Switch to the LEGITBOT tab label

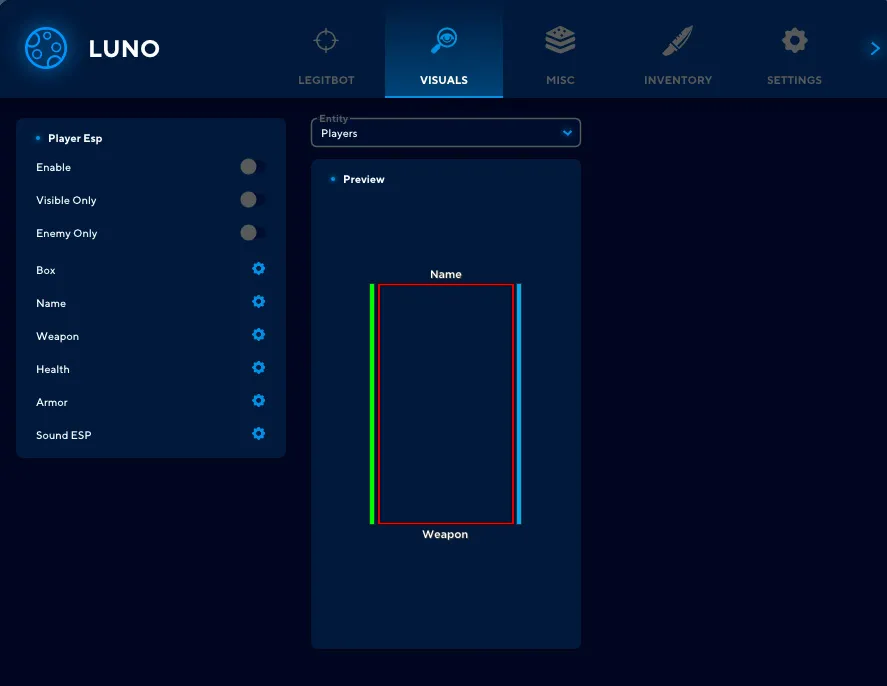[326, 80]
